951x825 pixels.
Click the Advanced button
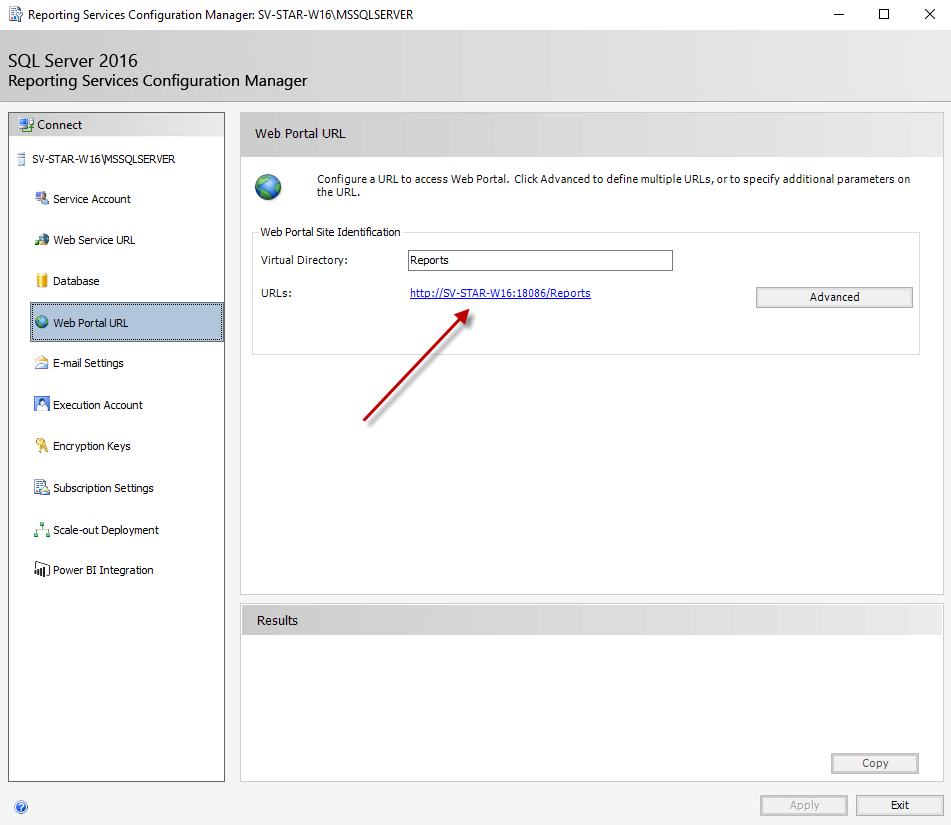834,297
